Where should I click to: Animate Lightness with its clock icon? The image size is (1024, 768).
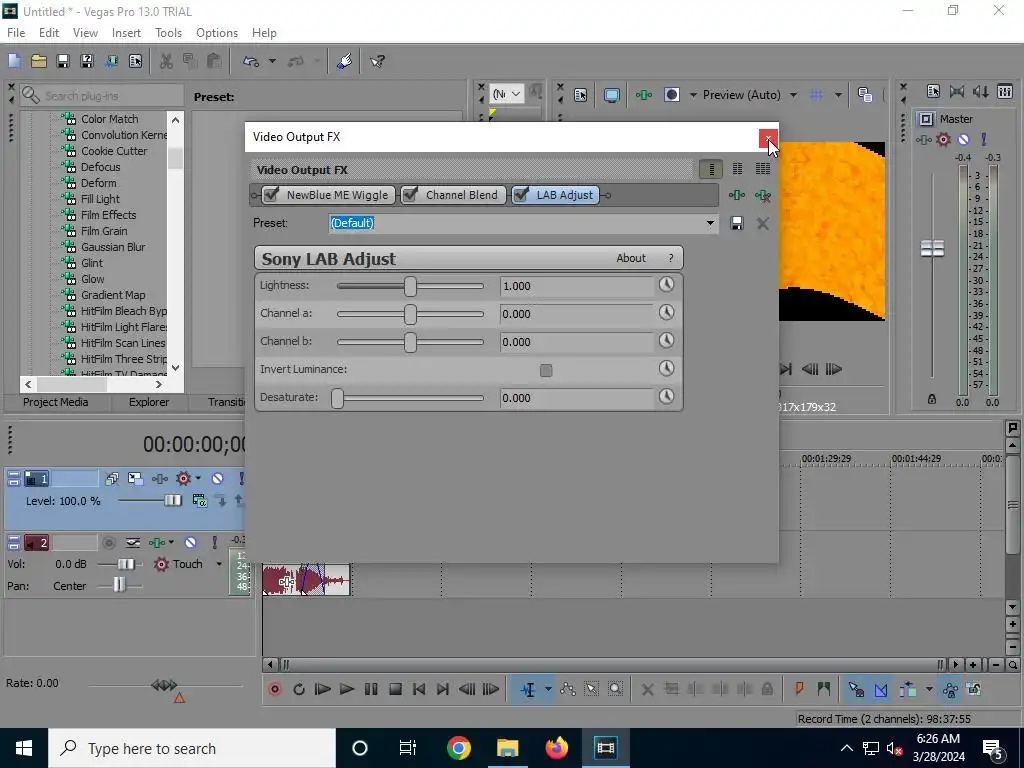[x=666, y=285]
